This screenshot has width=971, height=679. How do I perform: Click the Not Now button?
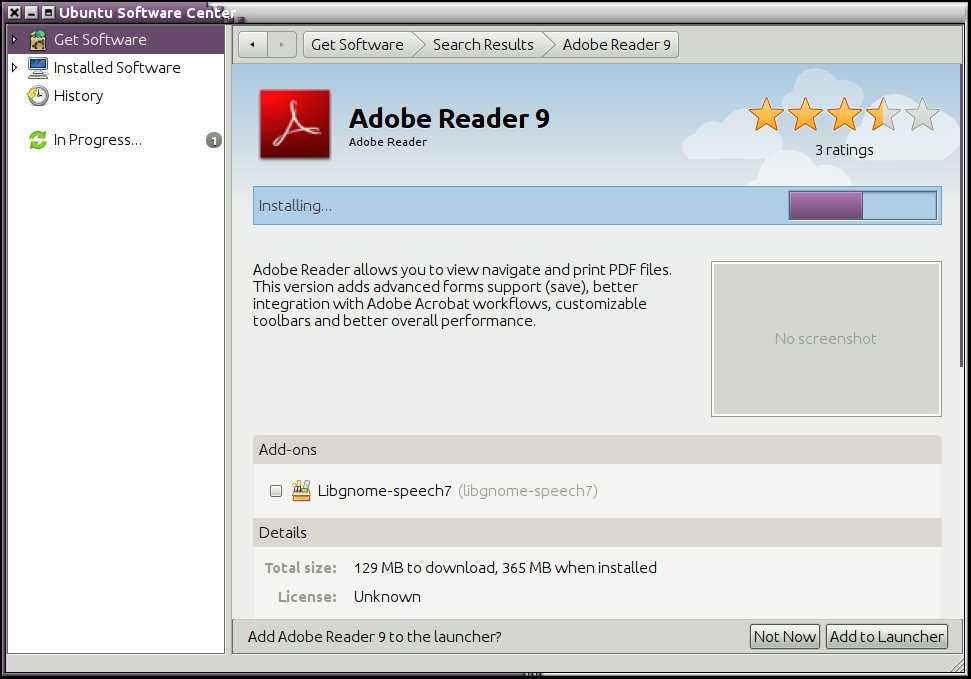click(x=785, y=636)
